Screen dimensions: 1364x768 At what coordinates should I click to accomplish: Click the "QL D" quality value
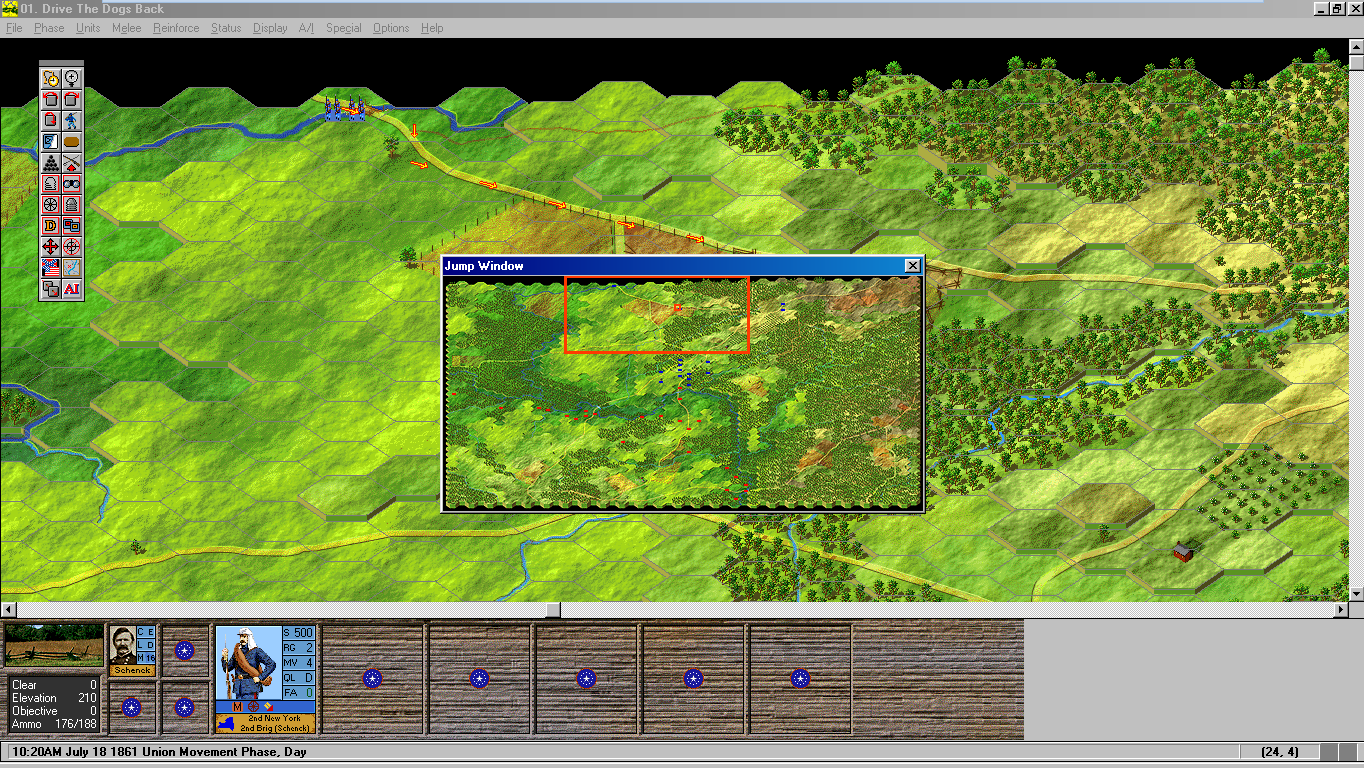pyautogui.click(x=299, y=677)
